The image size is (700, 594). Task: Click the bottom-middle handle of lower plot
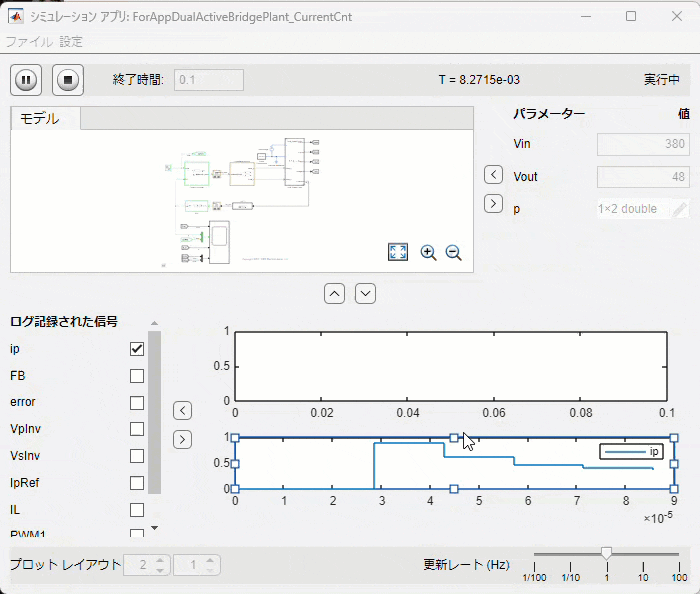454,489
